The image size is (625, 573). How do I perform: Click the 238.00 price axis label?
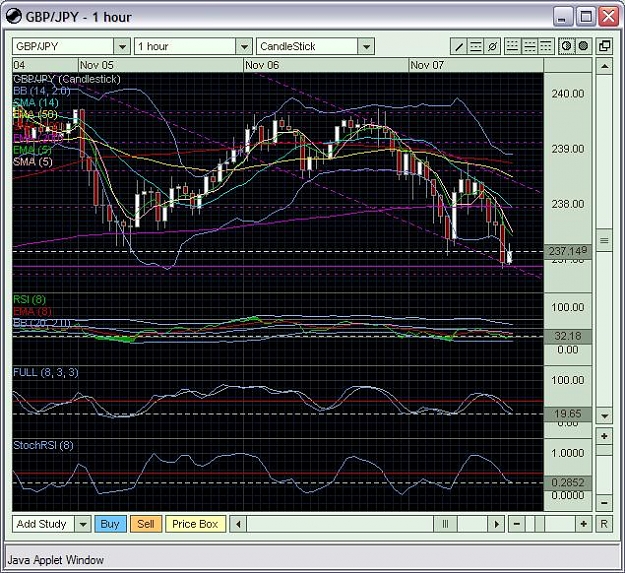coord(568,204)
